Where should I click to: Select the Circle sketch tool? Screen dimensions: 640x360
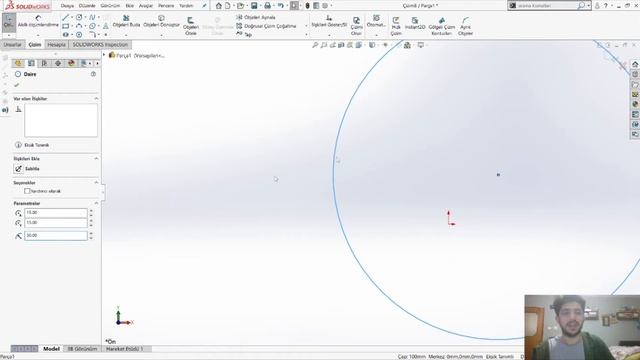click(79, 18)
